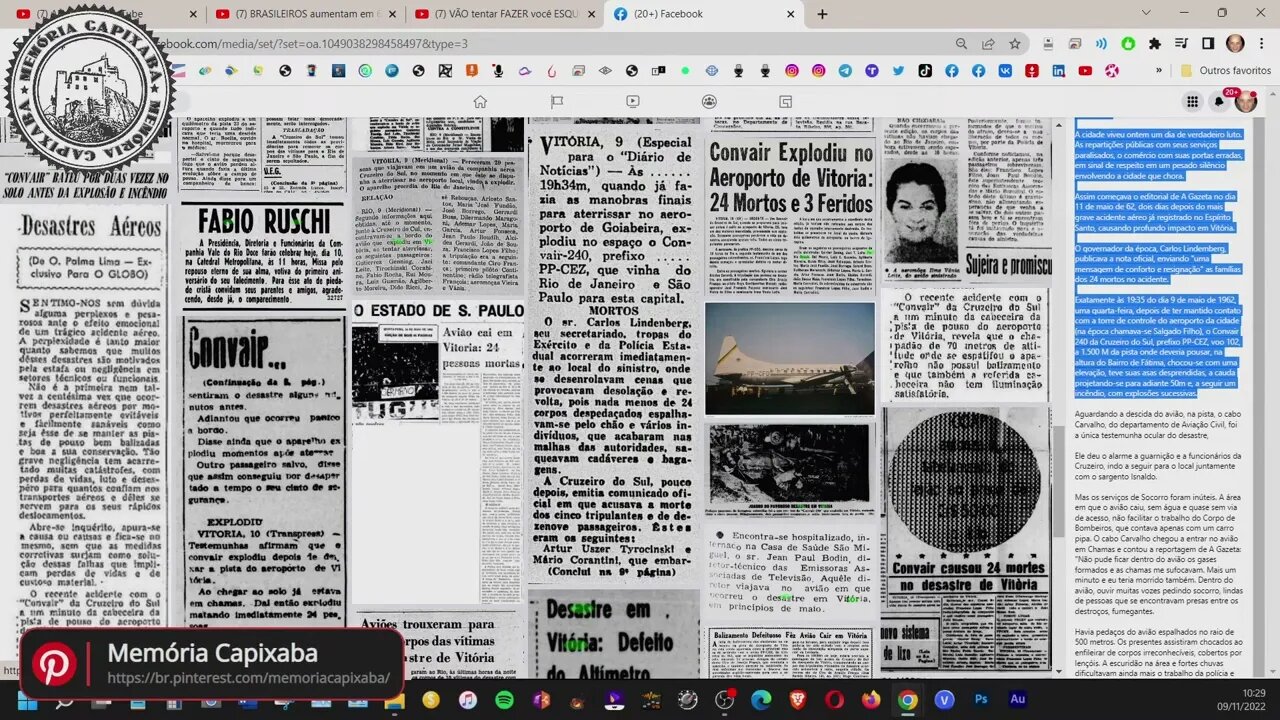
Task: Open Facebook notifications bell with 20+ badge
Action: coord(1219,101)
